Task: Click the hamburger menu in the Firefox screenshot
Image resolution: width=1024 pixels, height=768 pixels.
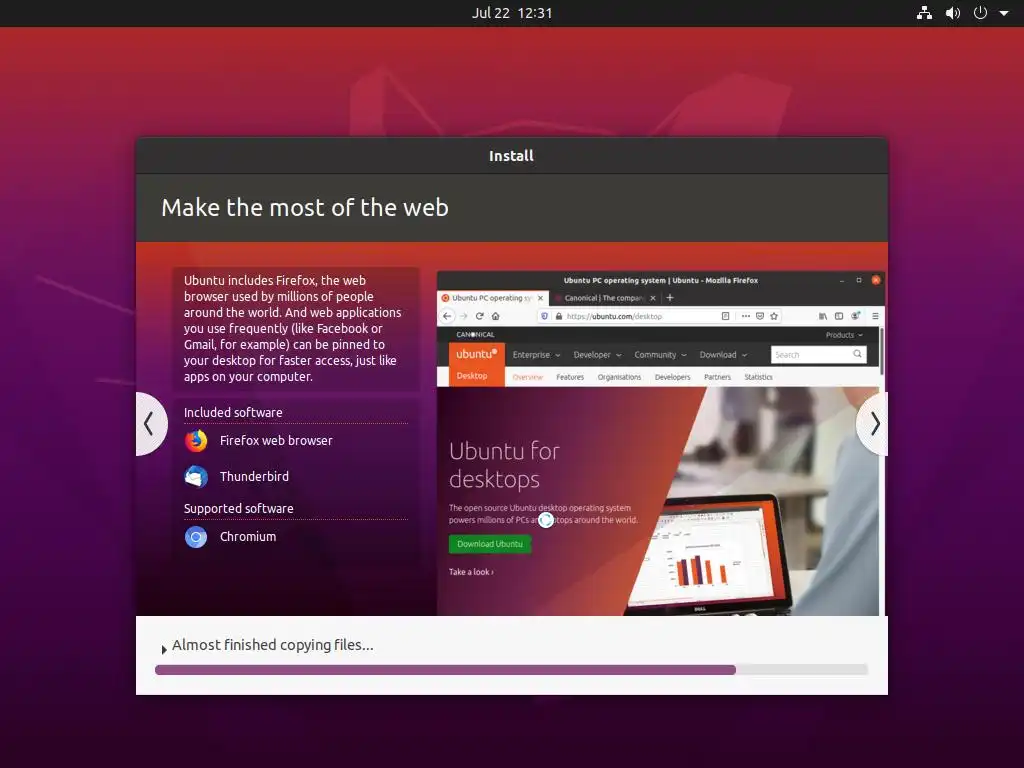Action: click(875, 316)
